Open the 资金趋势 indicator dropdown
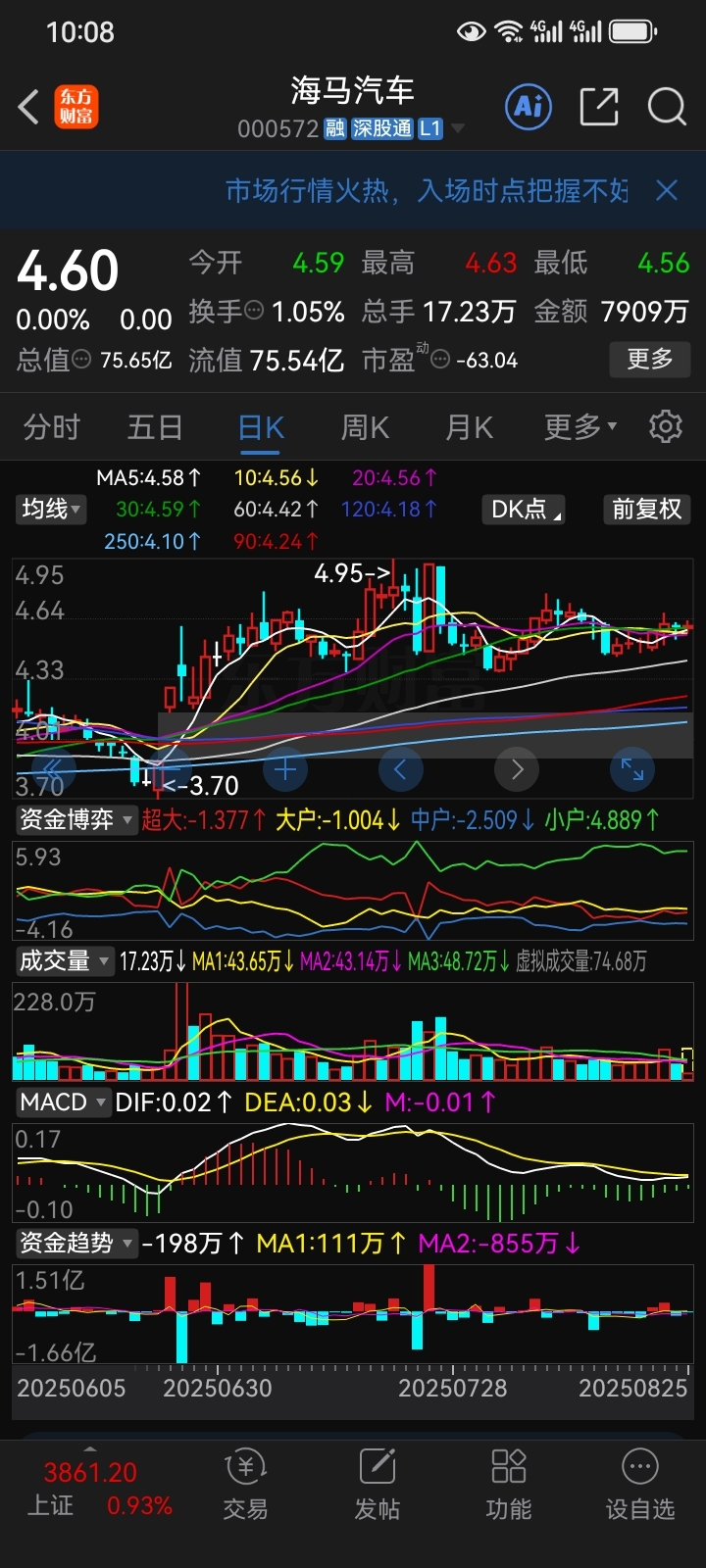Viewport: 706px width, 1568px height. click(75, 1244)
